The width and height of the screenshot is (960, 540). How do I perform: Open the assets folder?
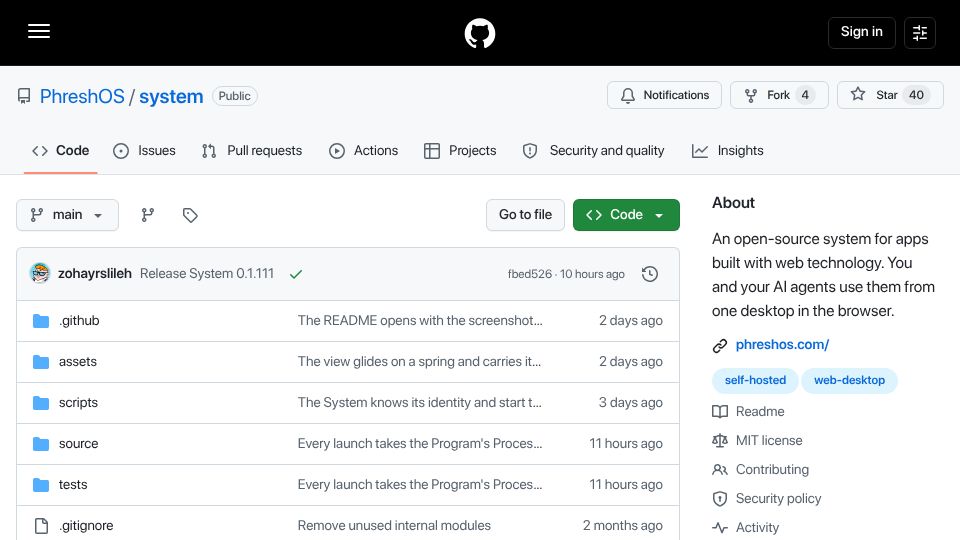click(x=78, y=362)
